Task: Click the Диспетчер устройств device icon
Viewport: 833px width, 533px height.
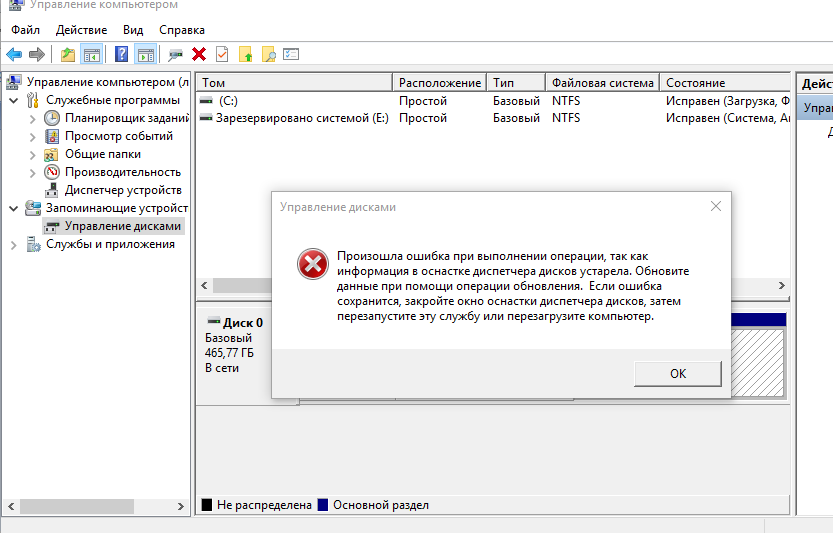Action: 52,190
